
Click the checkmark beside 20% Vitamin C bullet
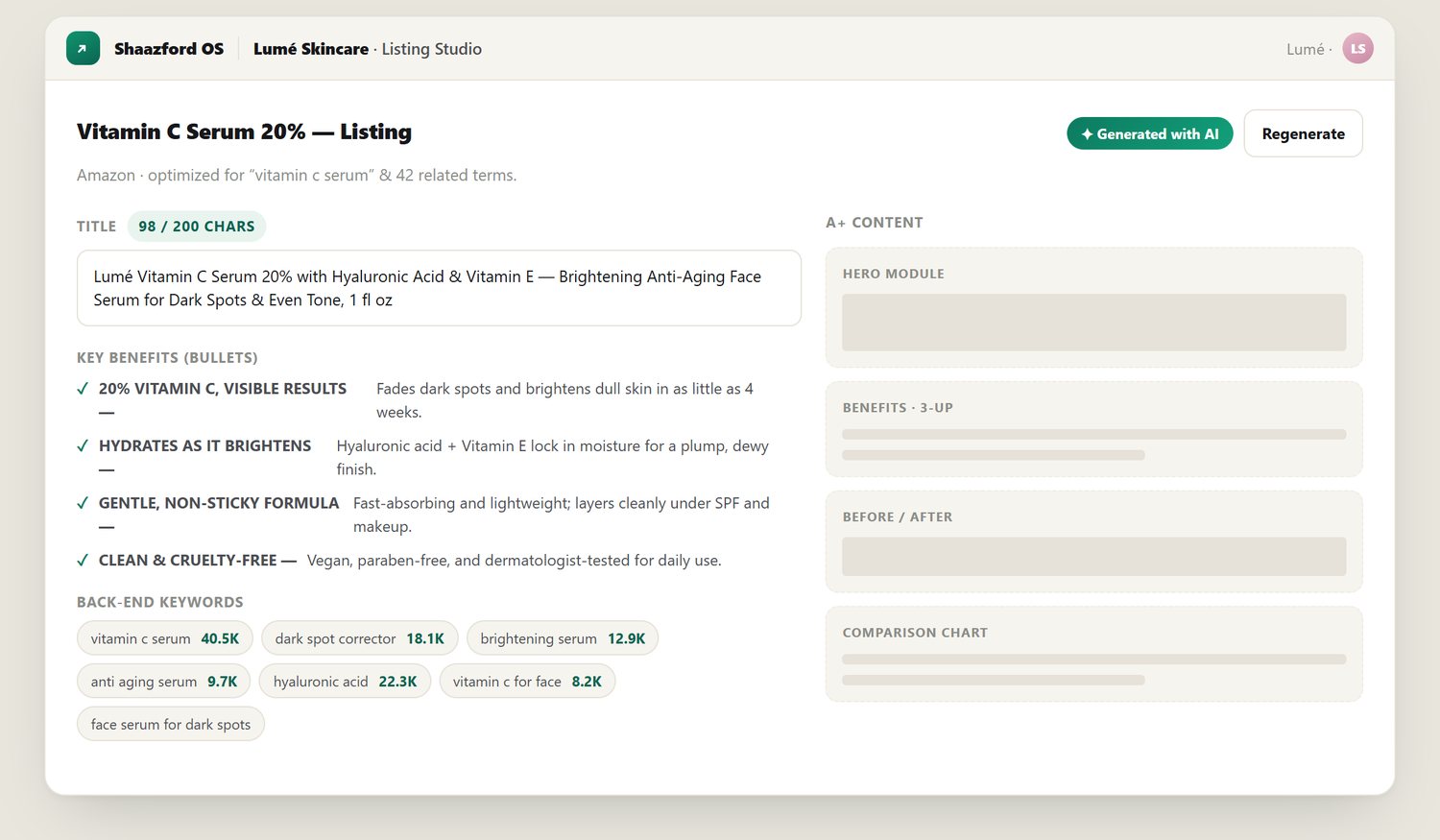tap(83, 389)
